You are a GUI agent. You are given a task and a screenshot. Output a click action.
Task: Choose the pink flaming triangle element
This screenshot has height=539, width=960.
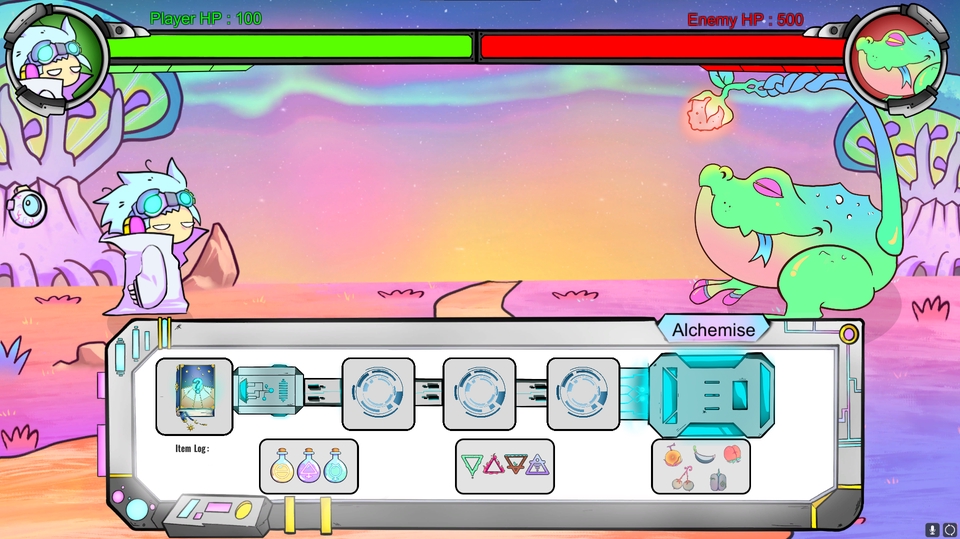[x=493, y=465]
